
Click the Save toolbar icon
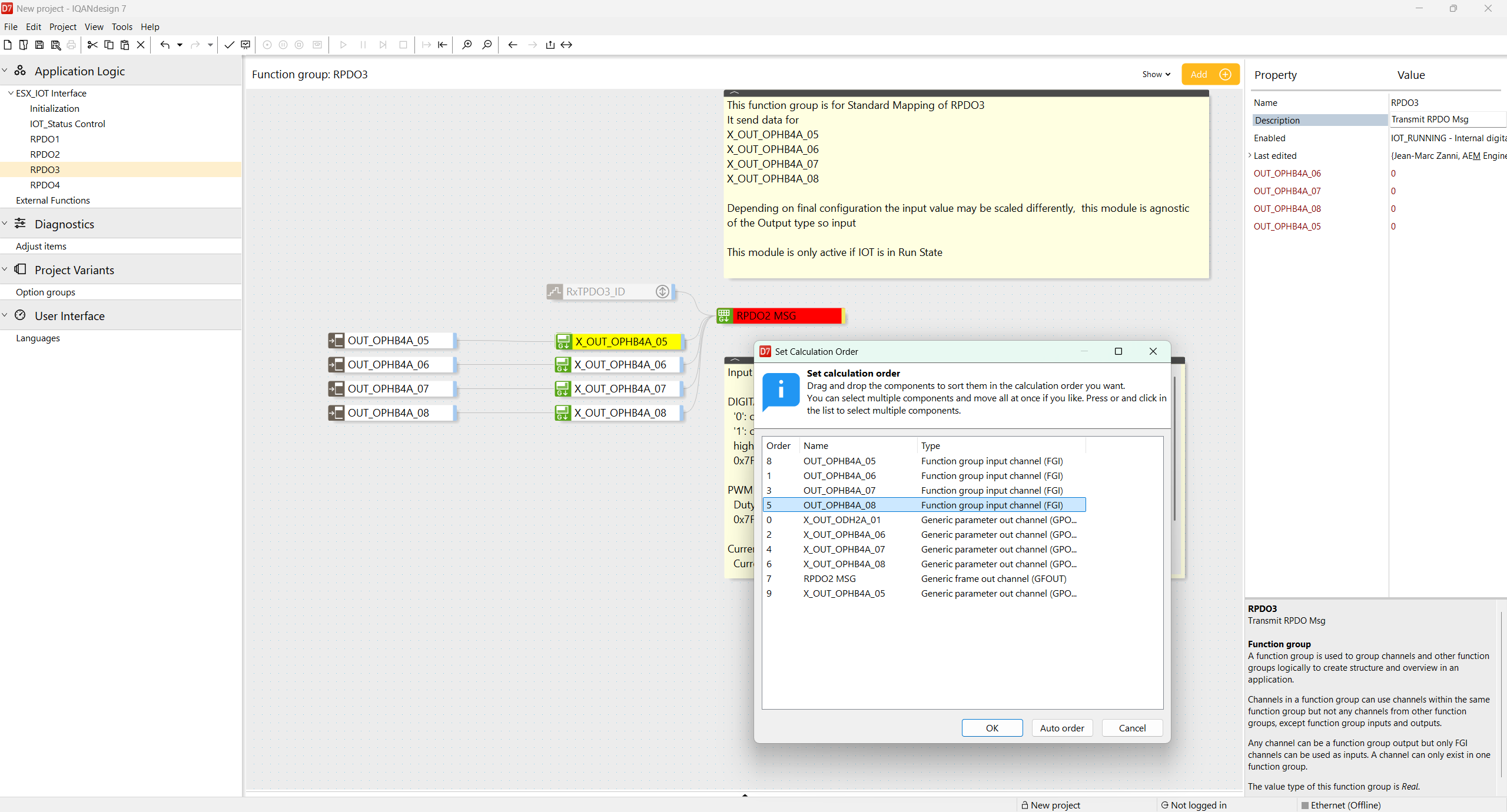click(x=39, y=45)
